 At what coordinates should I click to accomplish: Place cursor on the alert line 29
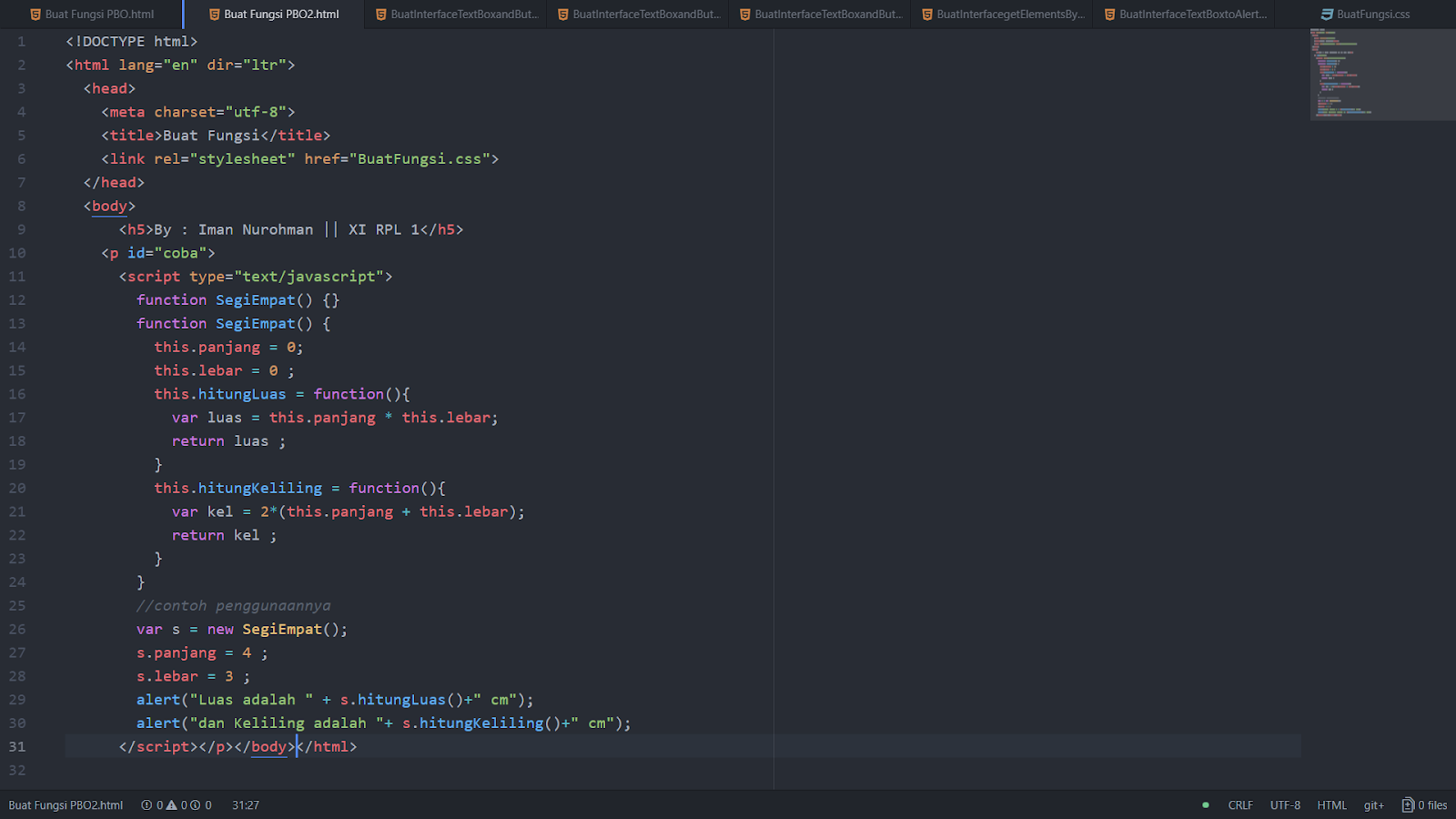pos(337,699)
